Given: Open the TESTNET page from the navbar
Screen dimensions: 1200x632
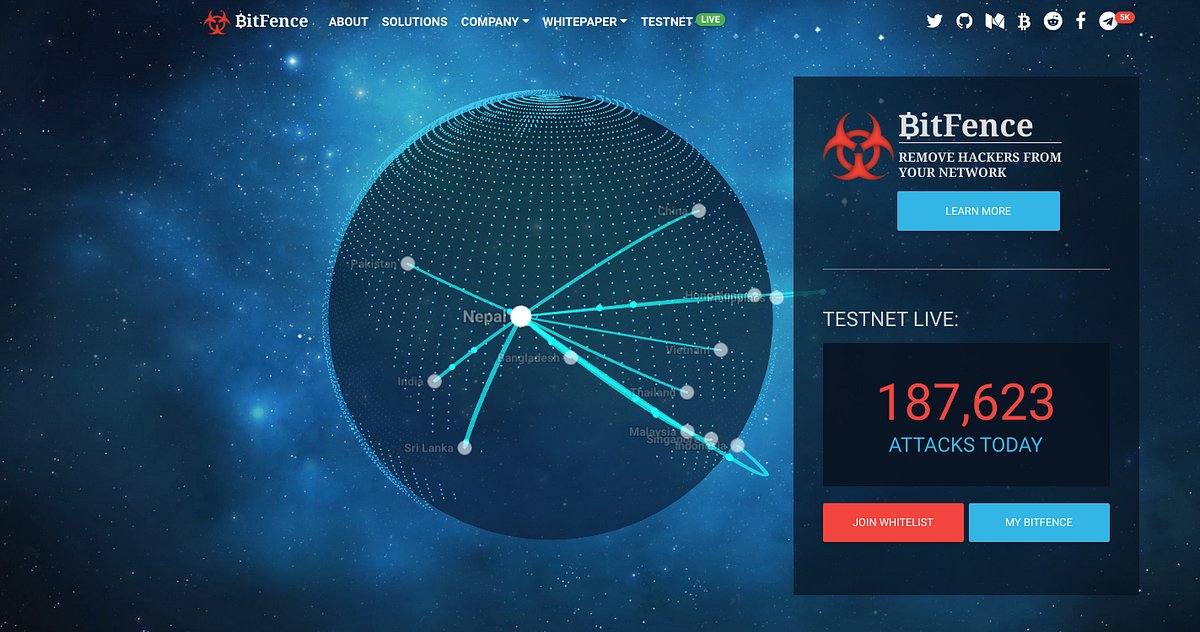Looking at the screenshot, I should 667,21.
